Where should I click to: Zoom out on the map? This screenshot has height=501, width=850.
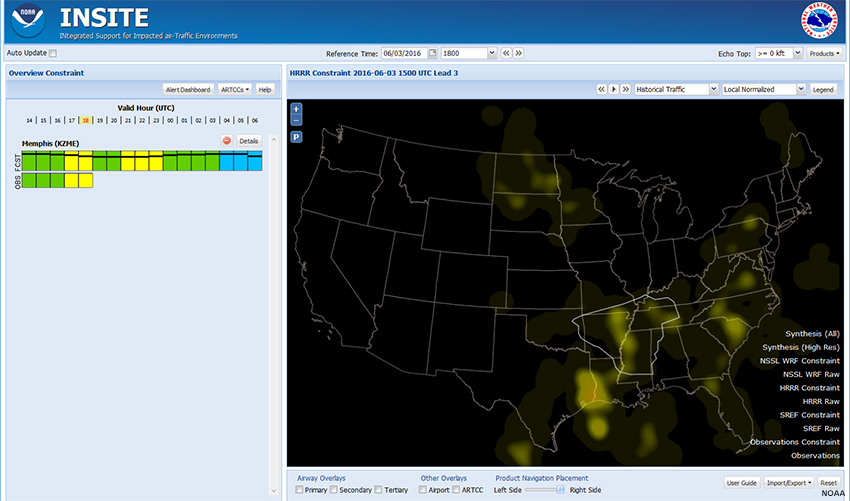coord(297,120)
